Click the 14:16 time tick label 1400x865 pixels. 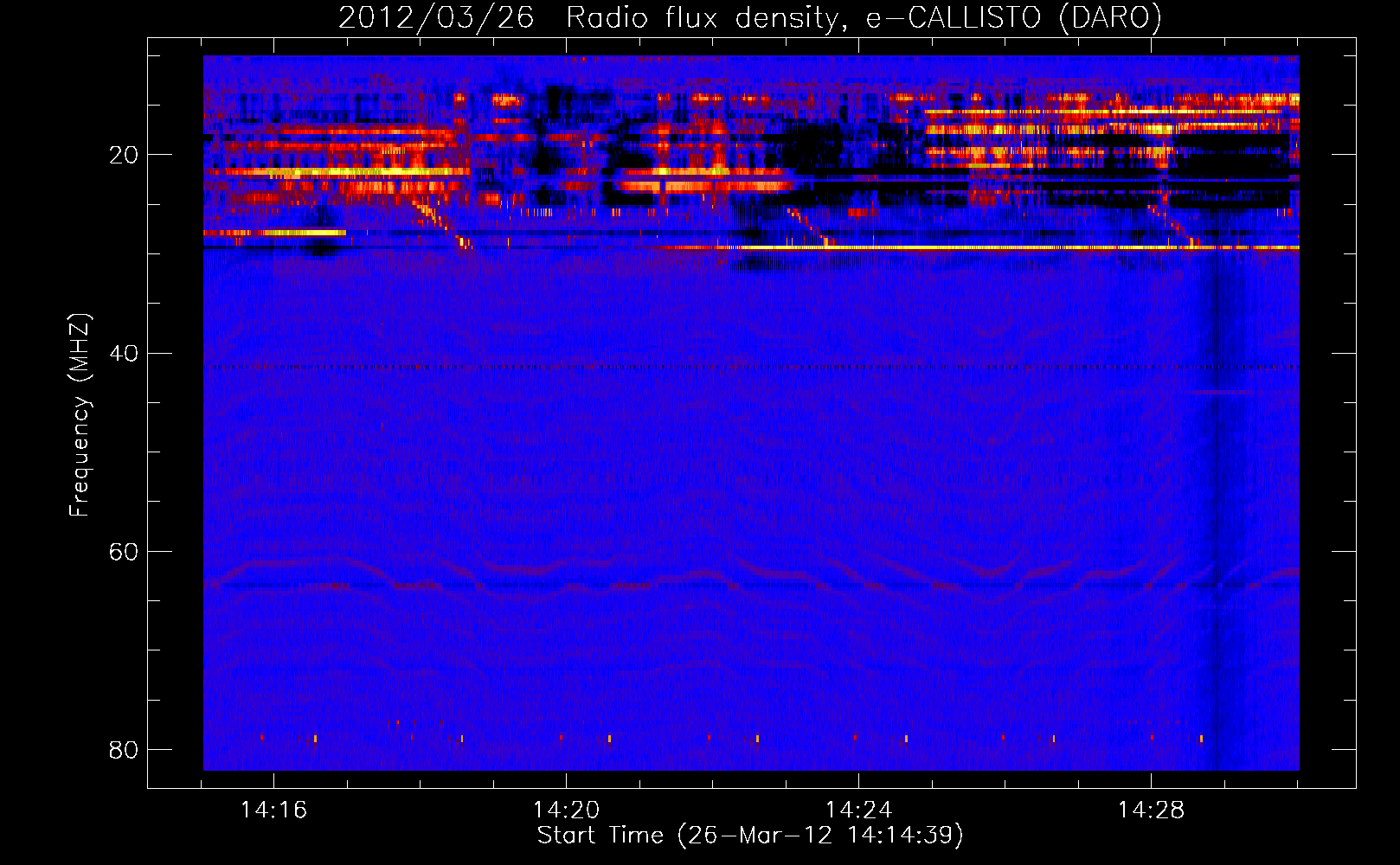tap(273, 811)
